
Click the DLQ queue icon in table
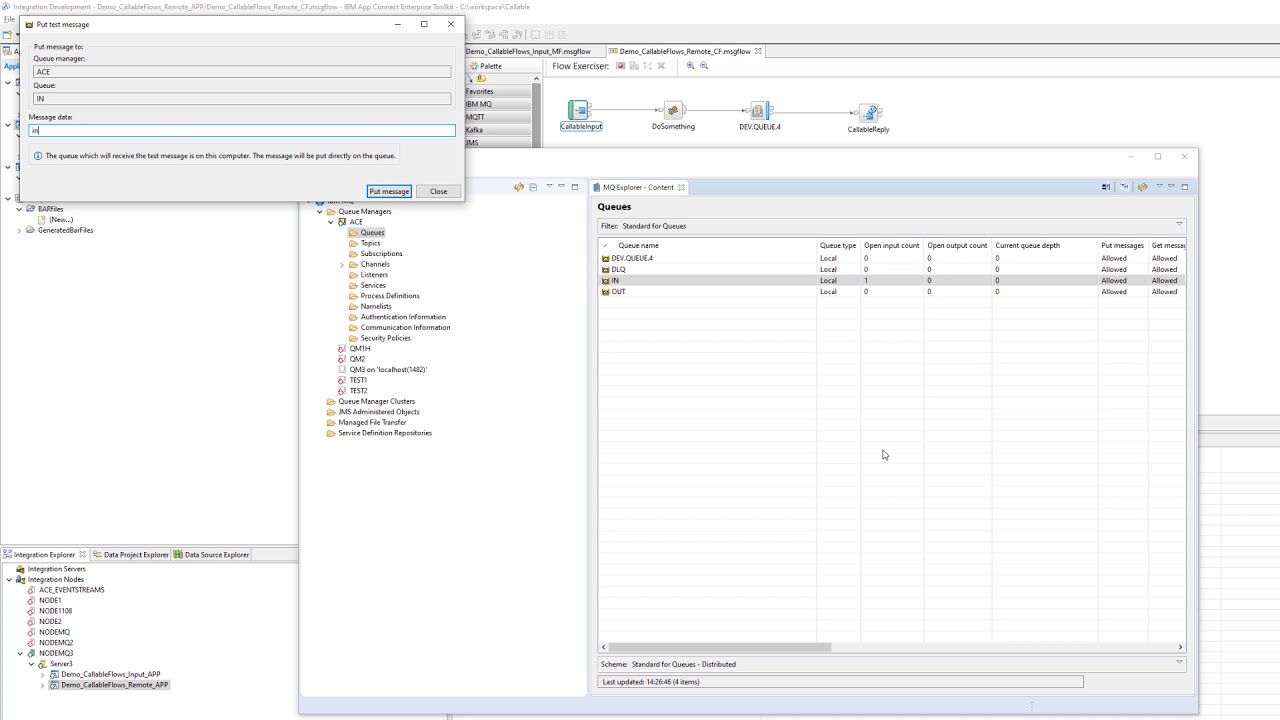pyautogui.click(x=605, y=269)
